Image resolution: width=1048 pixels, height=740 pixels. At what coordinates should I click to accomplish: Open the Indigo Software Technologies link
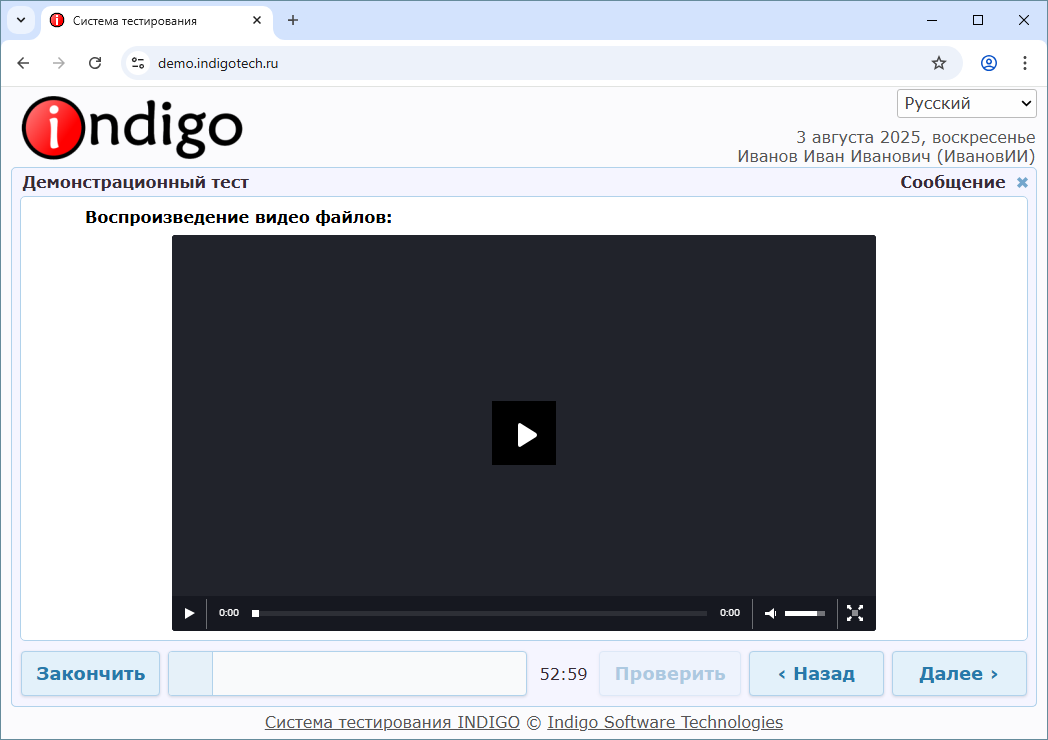point(665,723)
